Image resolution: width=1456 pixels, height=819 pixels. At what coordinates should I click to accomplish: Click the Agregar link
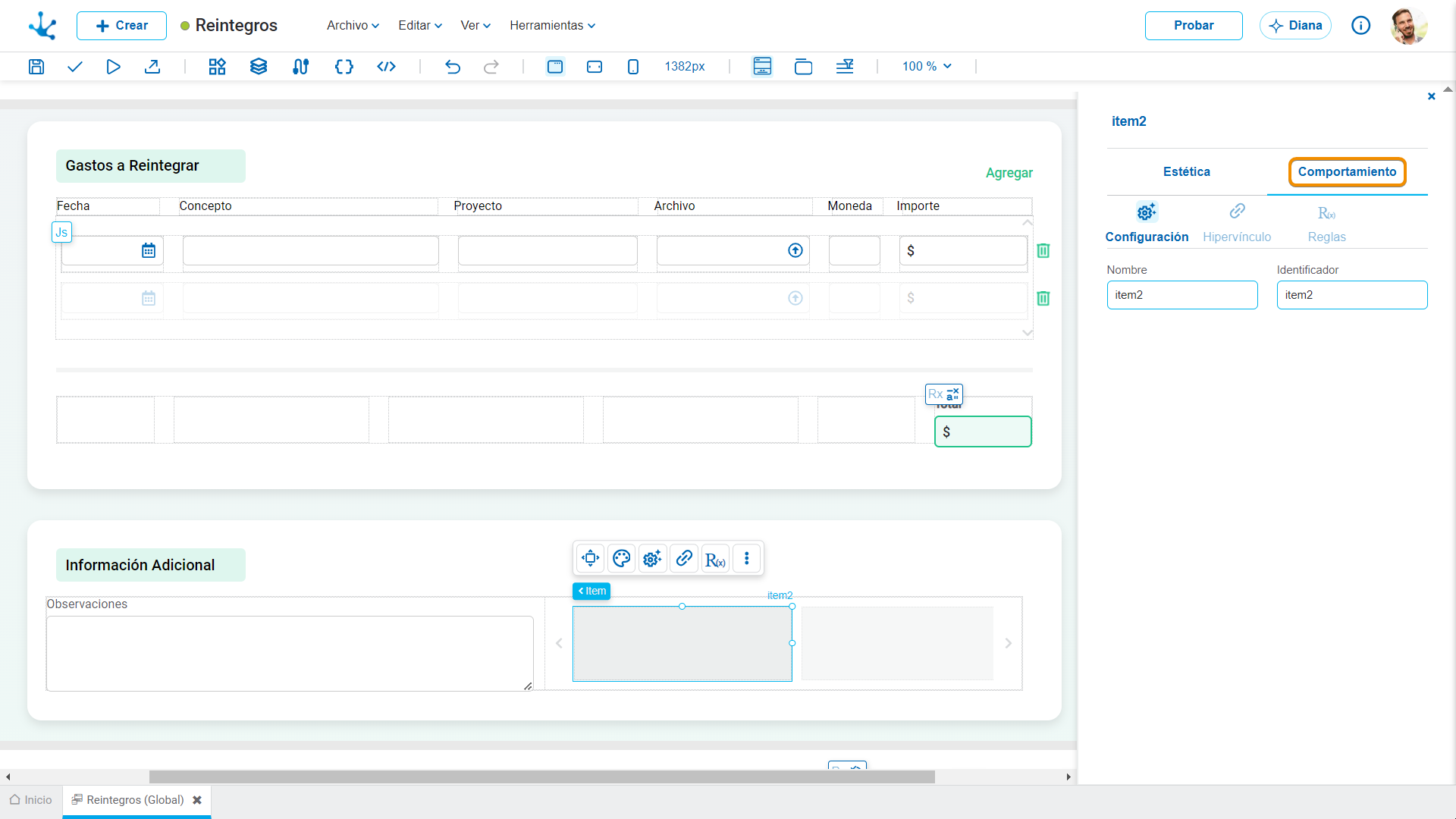(x=1009, y=173)
